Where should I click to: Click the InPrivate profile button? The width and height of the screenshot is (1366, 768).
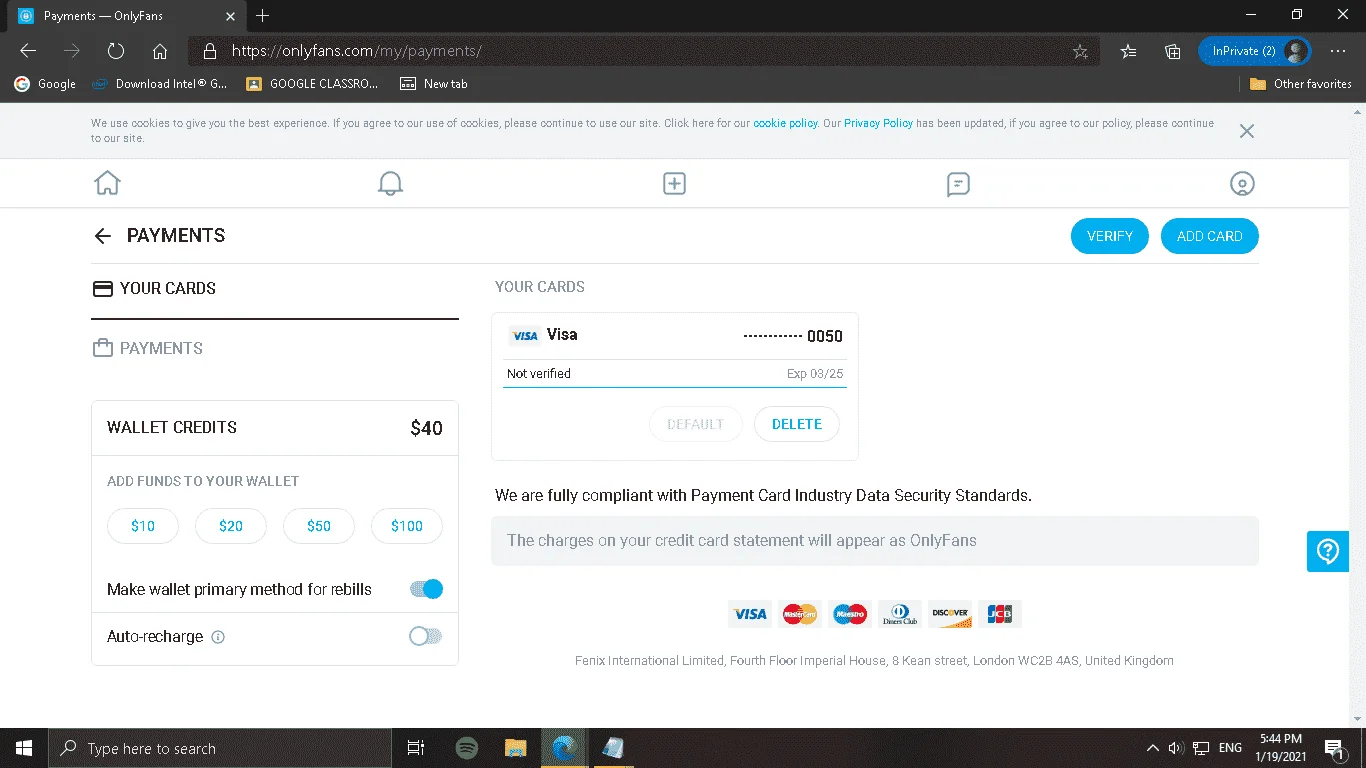tap(1254, 51)
